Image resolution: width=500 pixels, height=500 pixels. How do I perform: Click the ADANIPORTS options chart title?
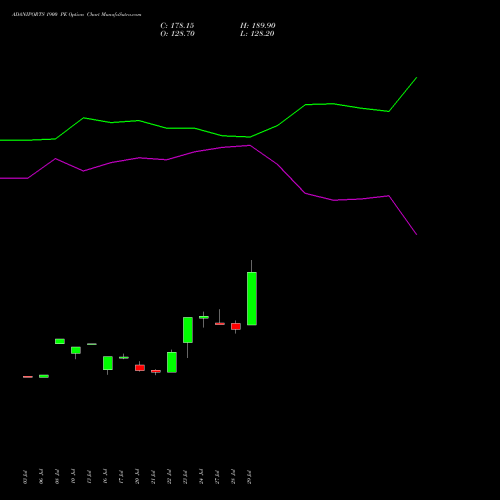(x=77, y=15)
